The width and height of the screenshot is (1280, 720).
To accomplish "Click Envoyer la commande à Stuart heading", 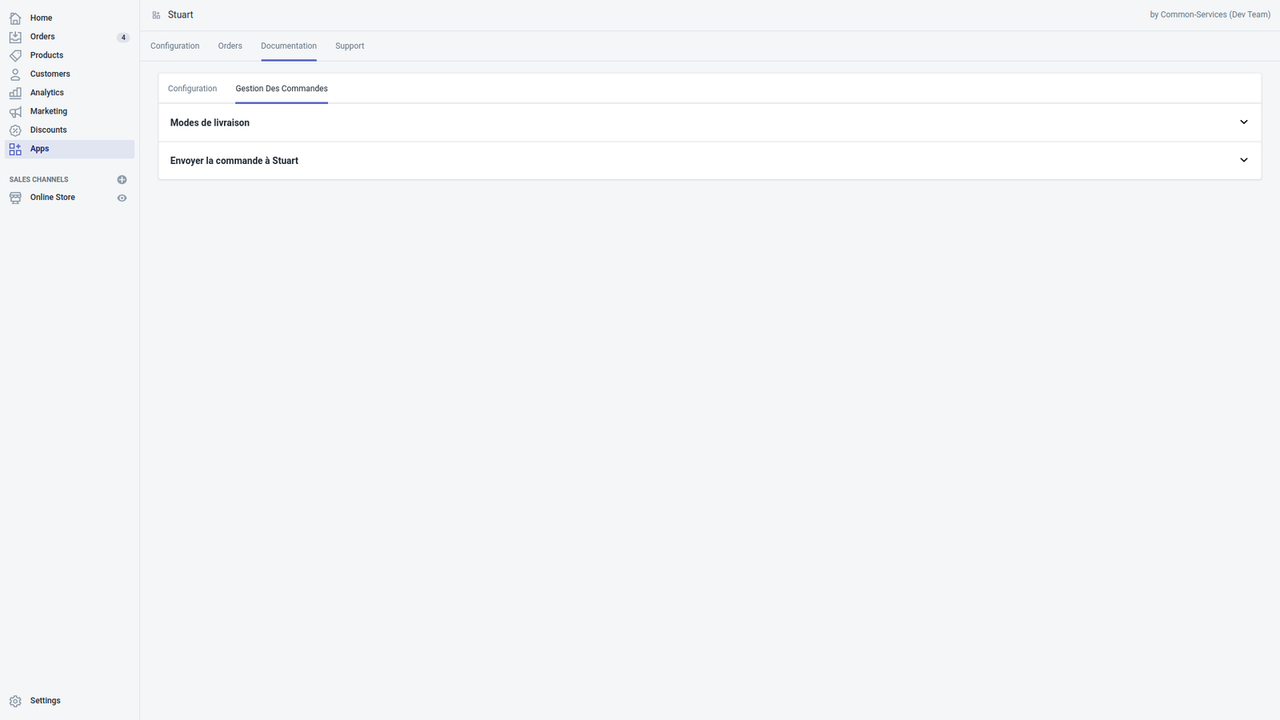I will (234, 160).
